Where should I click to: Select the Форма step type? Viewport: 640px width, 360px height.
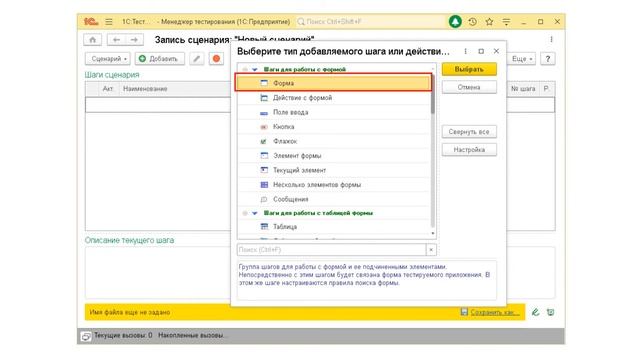[333, 83]
